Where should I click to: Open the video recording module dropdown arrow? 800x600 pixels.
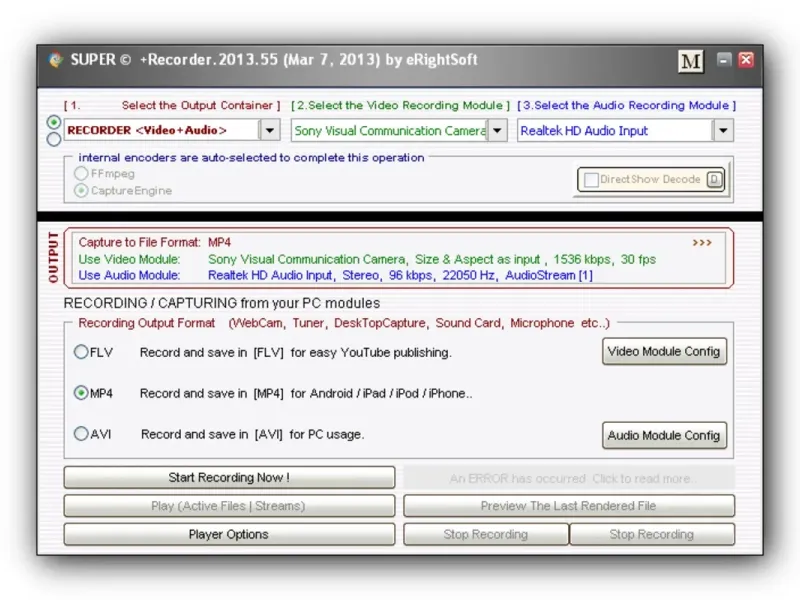(x=497, y=131)
